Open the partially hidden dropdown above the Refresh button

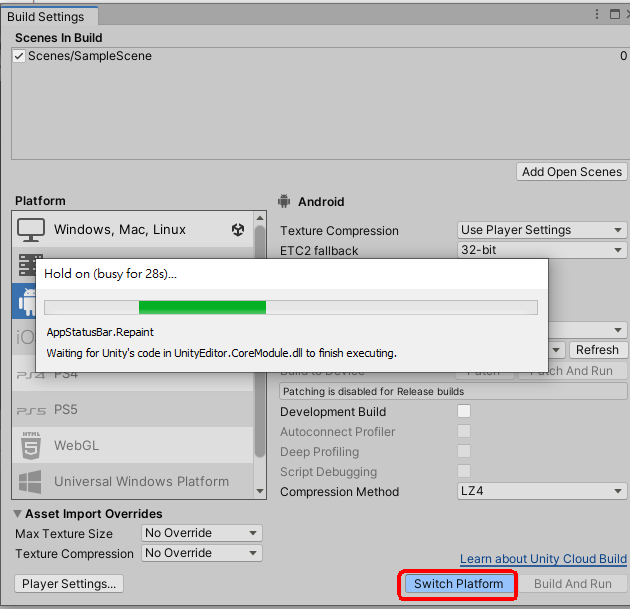[x=587, y=330]
